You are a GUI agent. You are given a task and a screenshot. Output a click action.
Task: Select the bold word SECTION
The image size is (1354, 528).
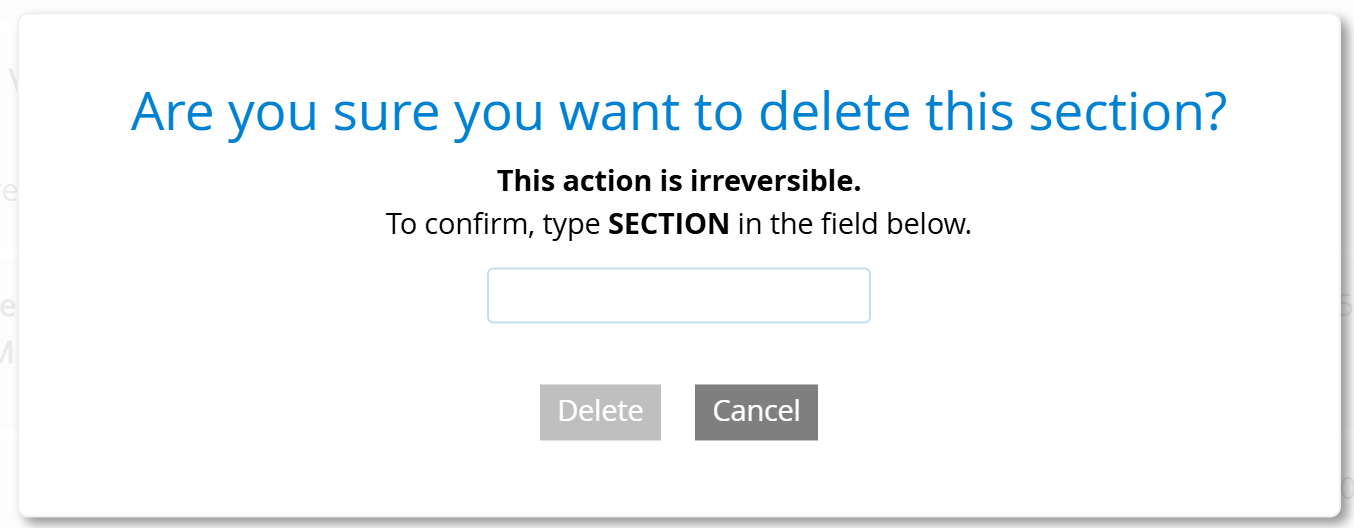point(669,224)
